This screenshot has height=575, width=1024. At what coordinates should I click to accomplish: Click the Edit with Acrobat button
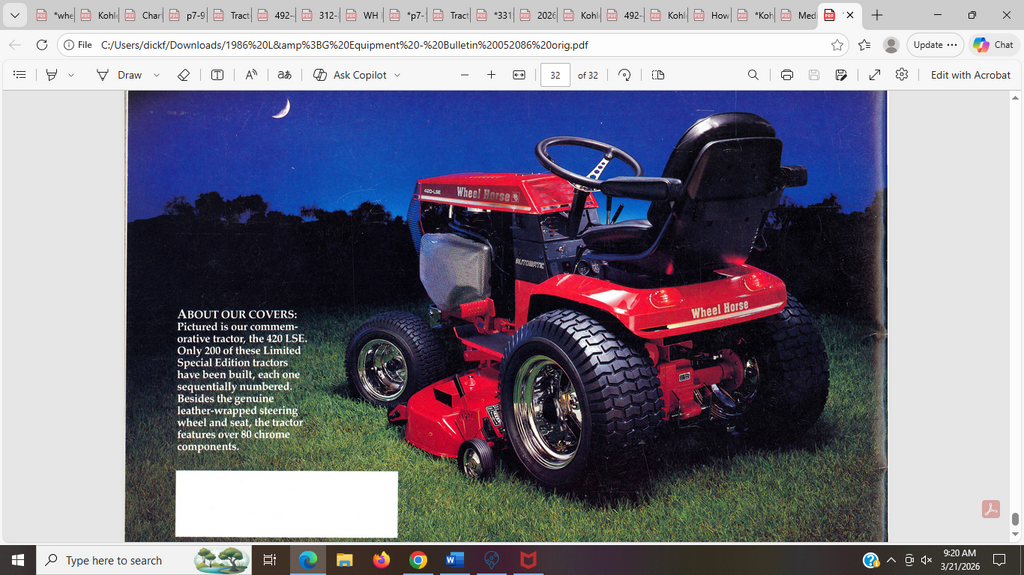(971, 75)
